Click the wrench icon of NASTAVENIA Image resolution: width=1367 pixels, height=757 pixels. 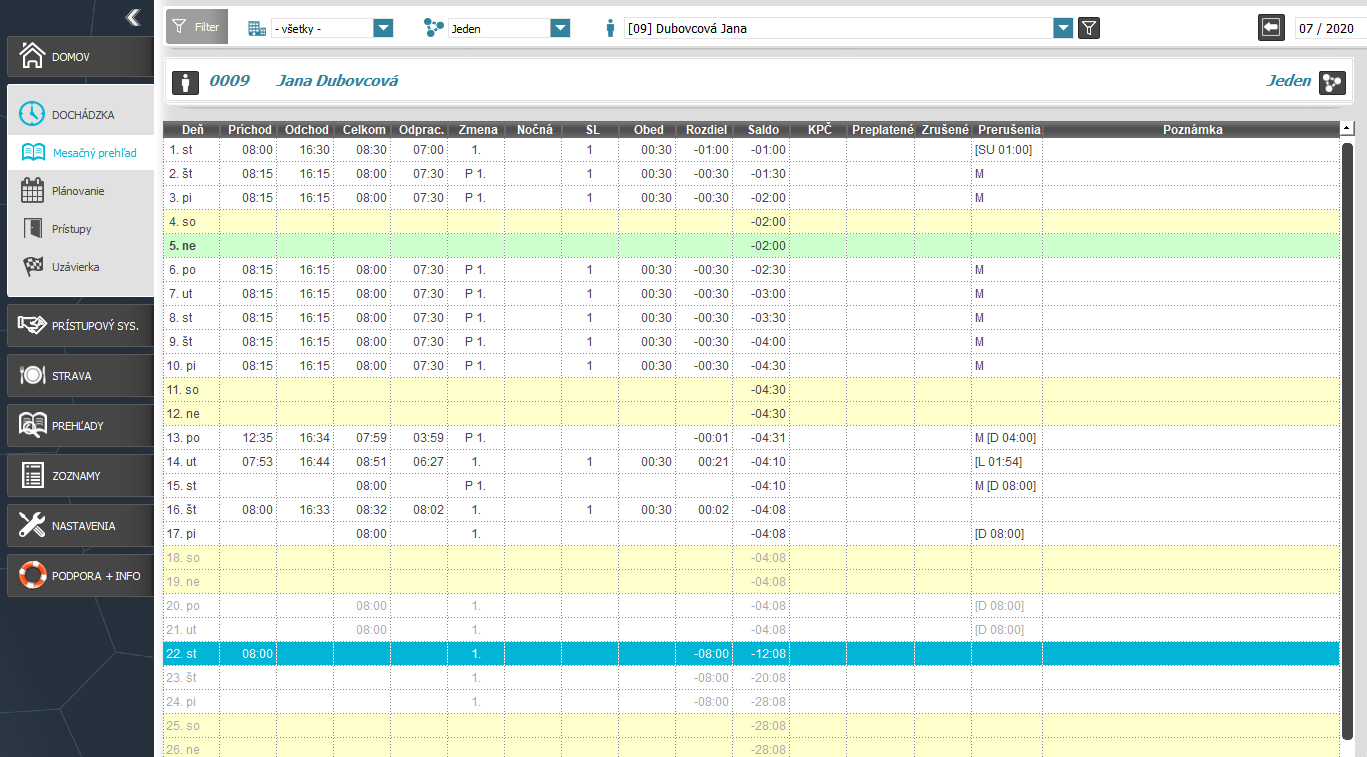tap(33, 525)
